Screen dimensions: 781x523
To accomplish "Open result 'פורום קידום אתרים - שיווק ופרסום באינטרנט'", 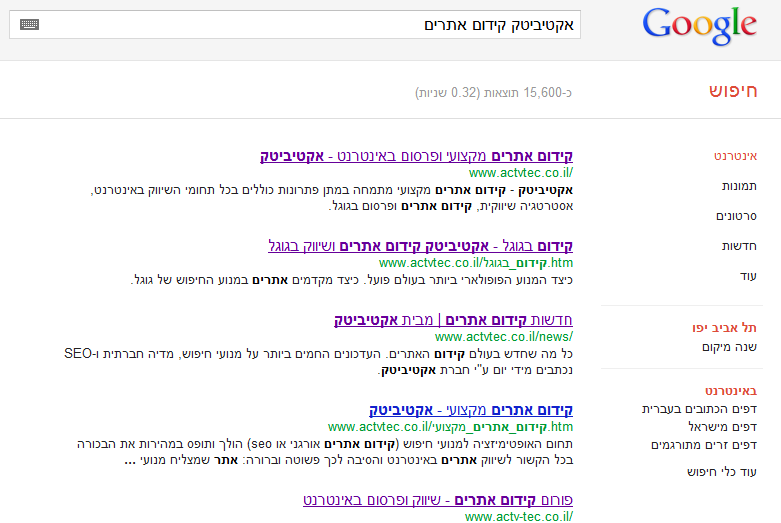I will [x=438, y=500].
